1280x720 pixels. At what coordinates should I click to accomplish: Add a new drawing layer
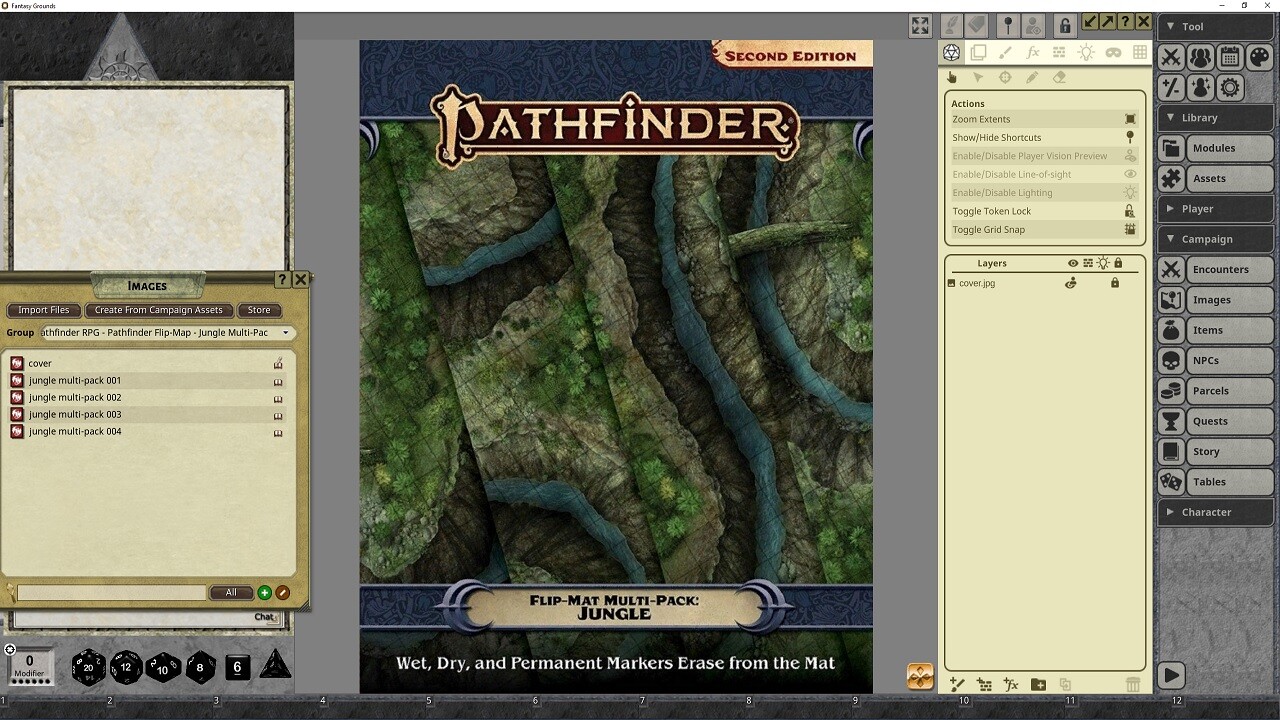(957, 685)
